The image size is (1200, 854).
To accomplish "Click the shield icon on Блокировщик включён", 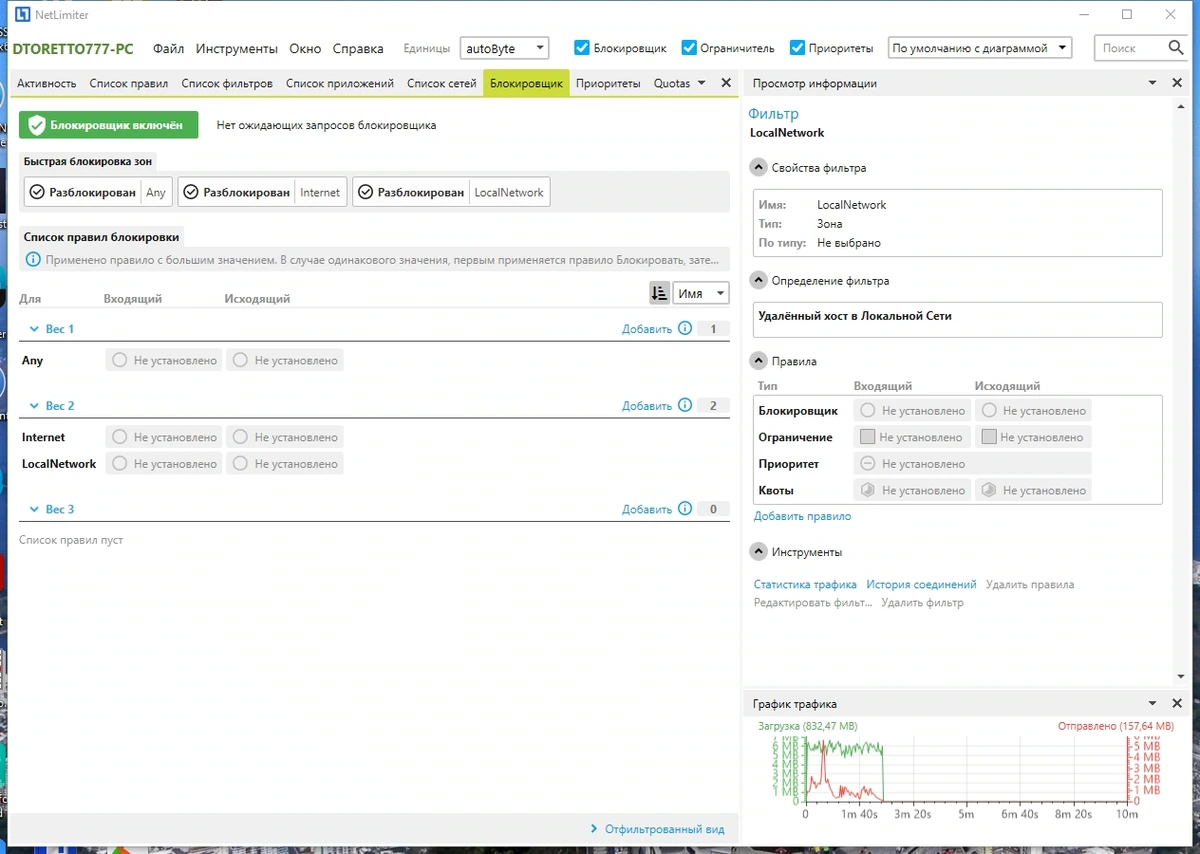I will [x=37, y=125].
